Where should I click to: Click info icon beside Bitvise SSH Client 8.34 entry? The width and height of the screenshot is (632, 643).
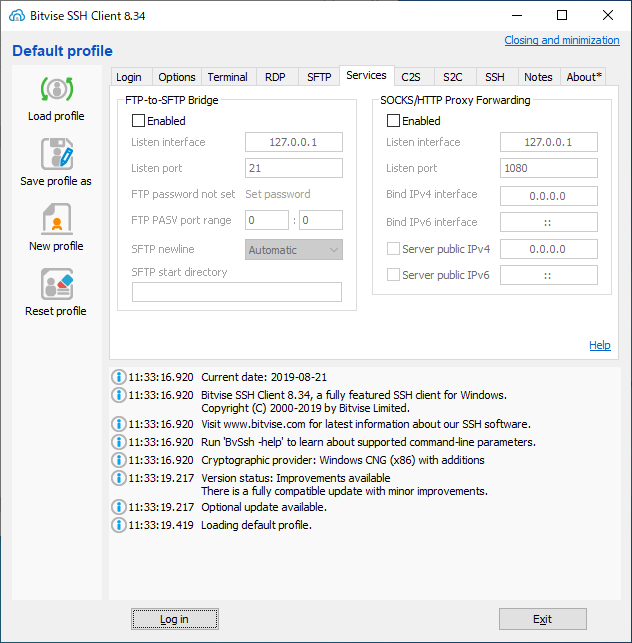[x=119, y=395]
